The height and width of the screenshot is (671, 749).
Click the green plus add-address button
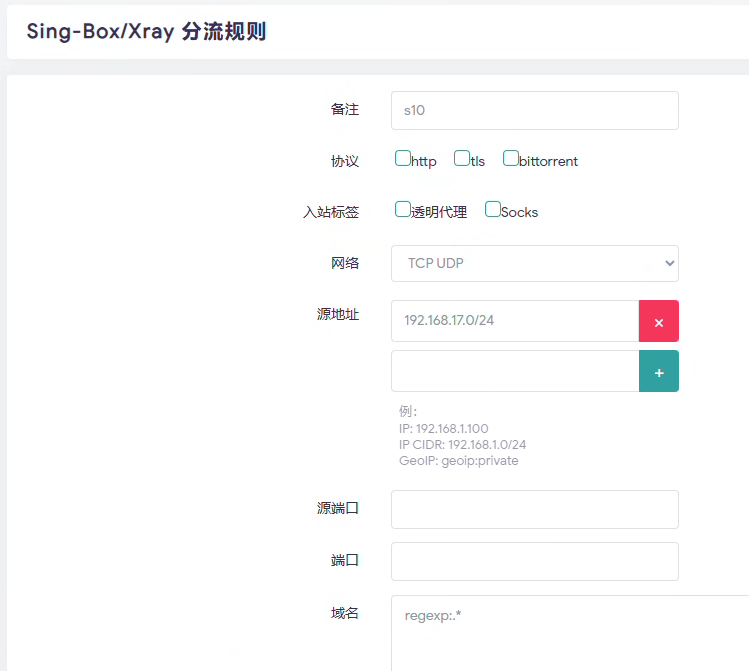tap(658, 372)
